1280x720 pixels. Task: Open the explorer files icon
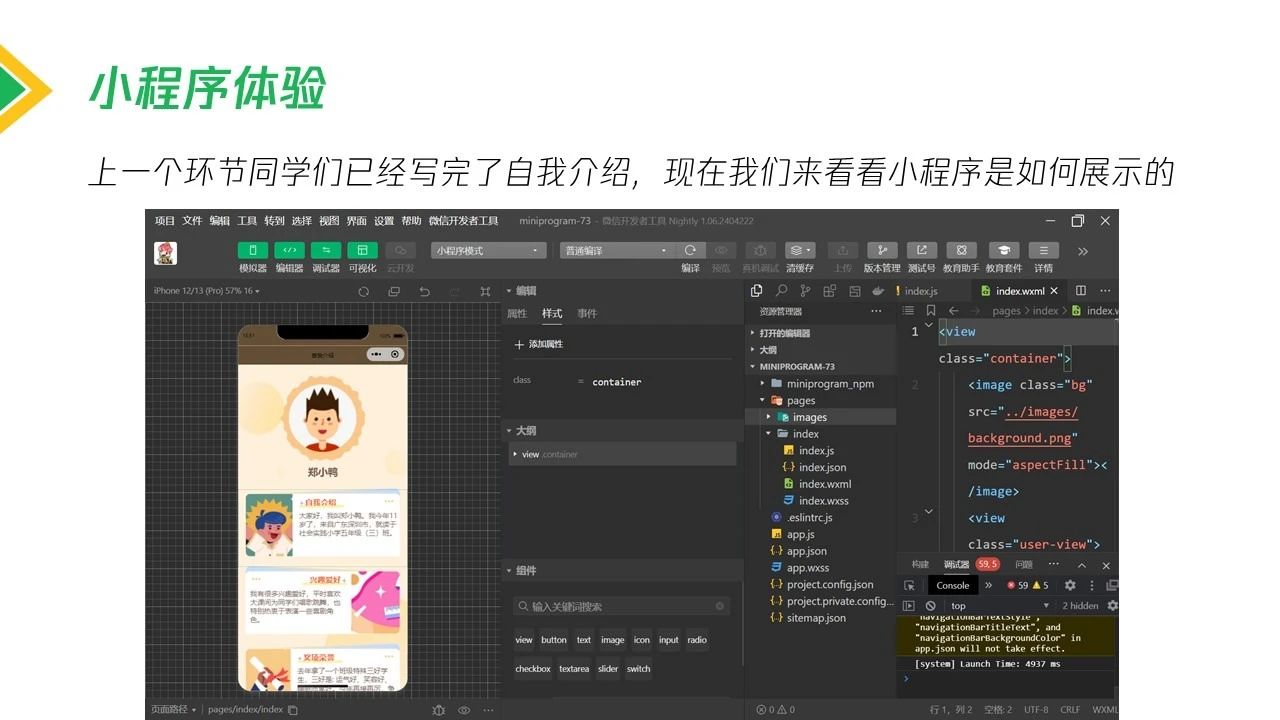(x=756, y=291)
